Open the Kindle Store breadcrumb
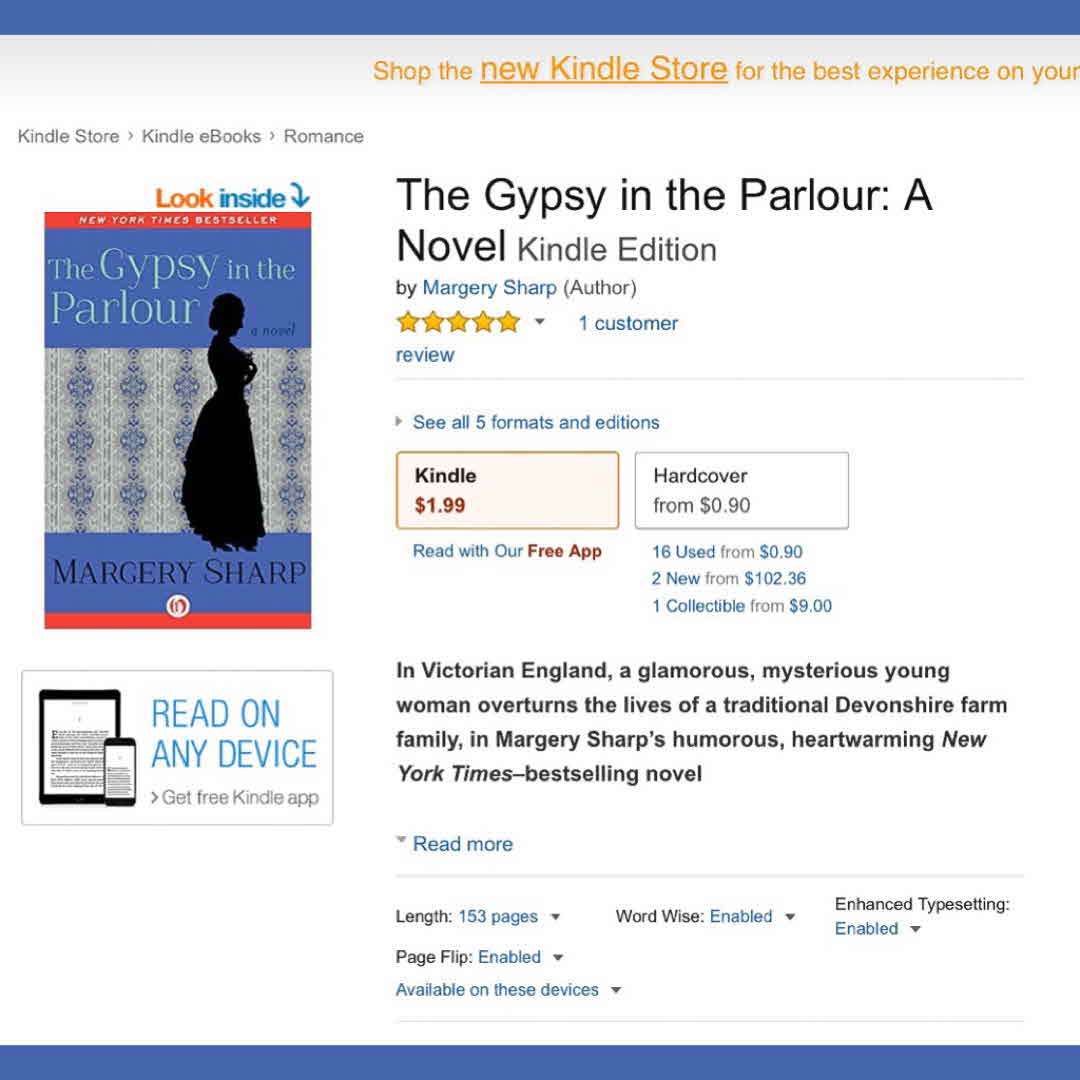The width and height of the screenshot is (1080, 1080). (68, 136)
